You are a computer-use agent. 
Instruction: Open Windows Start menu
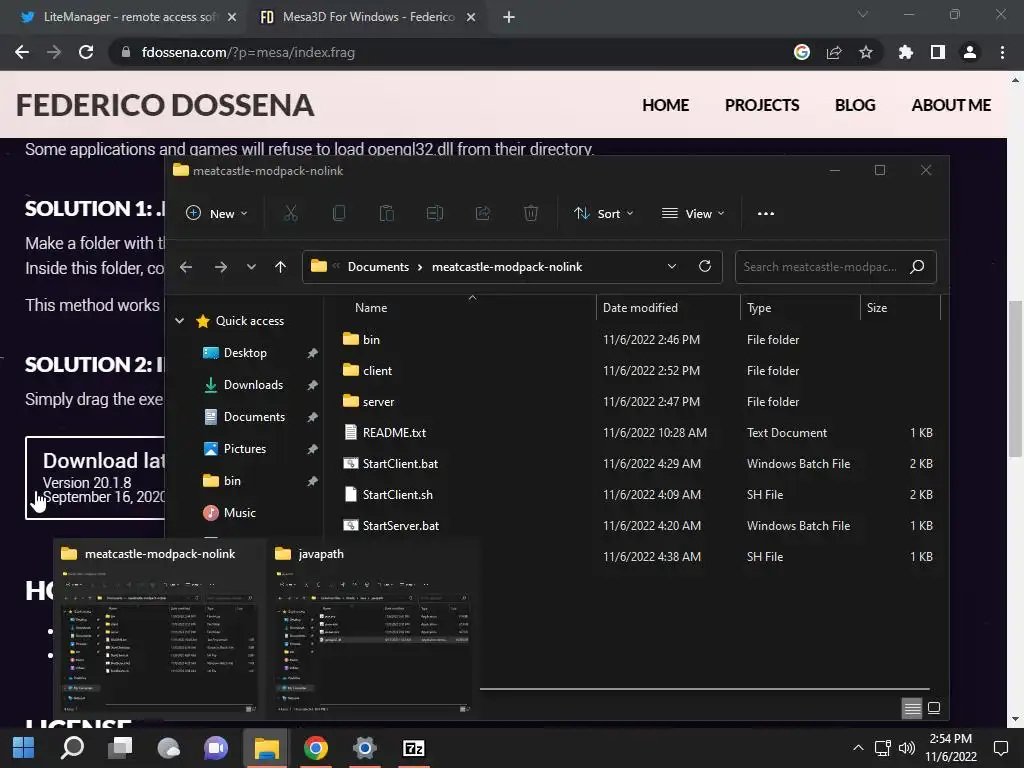[x=24, y=748]
